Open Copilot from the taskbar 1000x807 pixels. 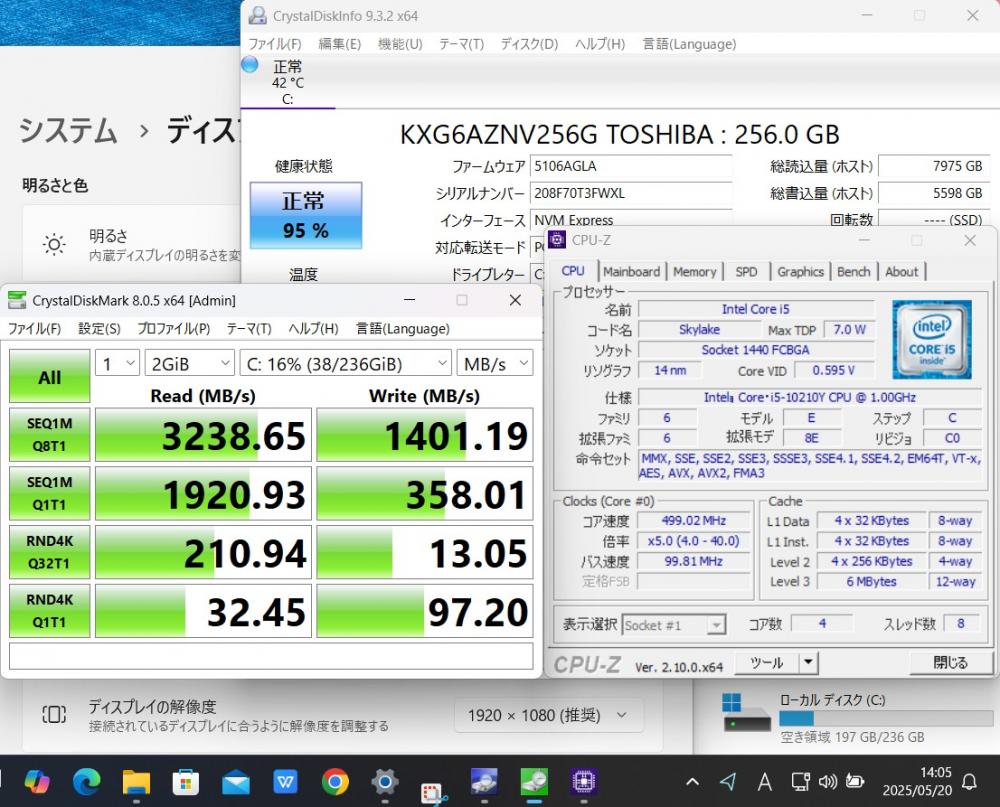point(36,781)
